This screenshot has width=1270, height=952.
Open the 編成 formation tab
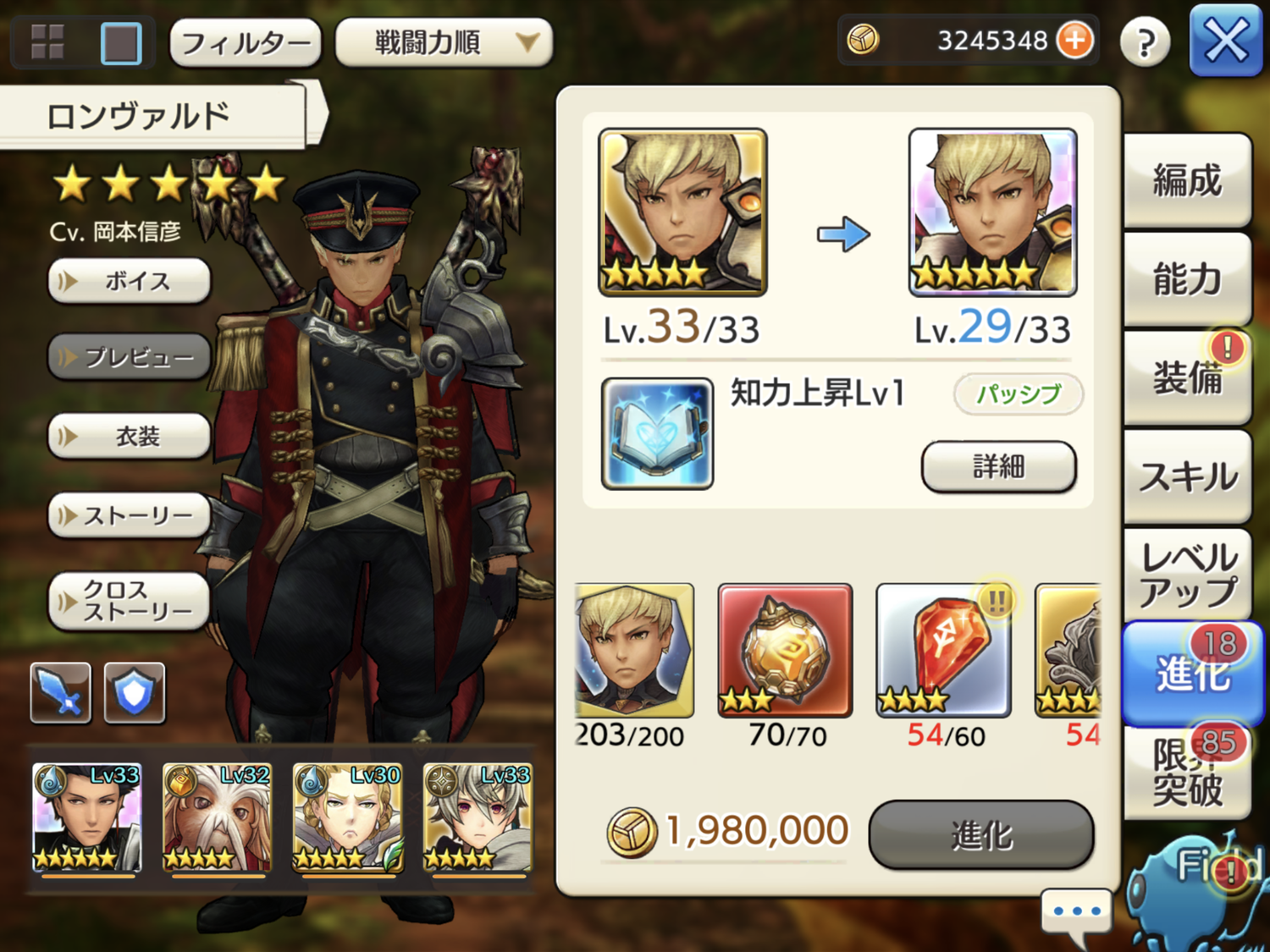(x=1187, y=180)
